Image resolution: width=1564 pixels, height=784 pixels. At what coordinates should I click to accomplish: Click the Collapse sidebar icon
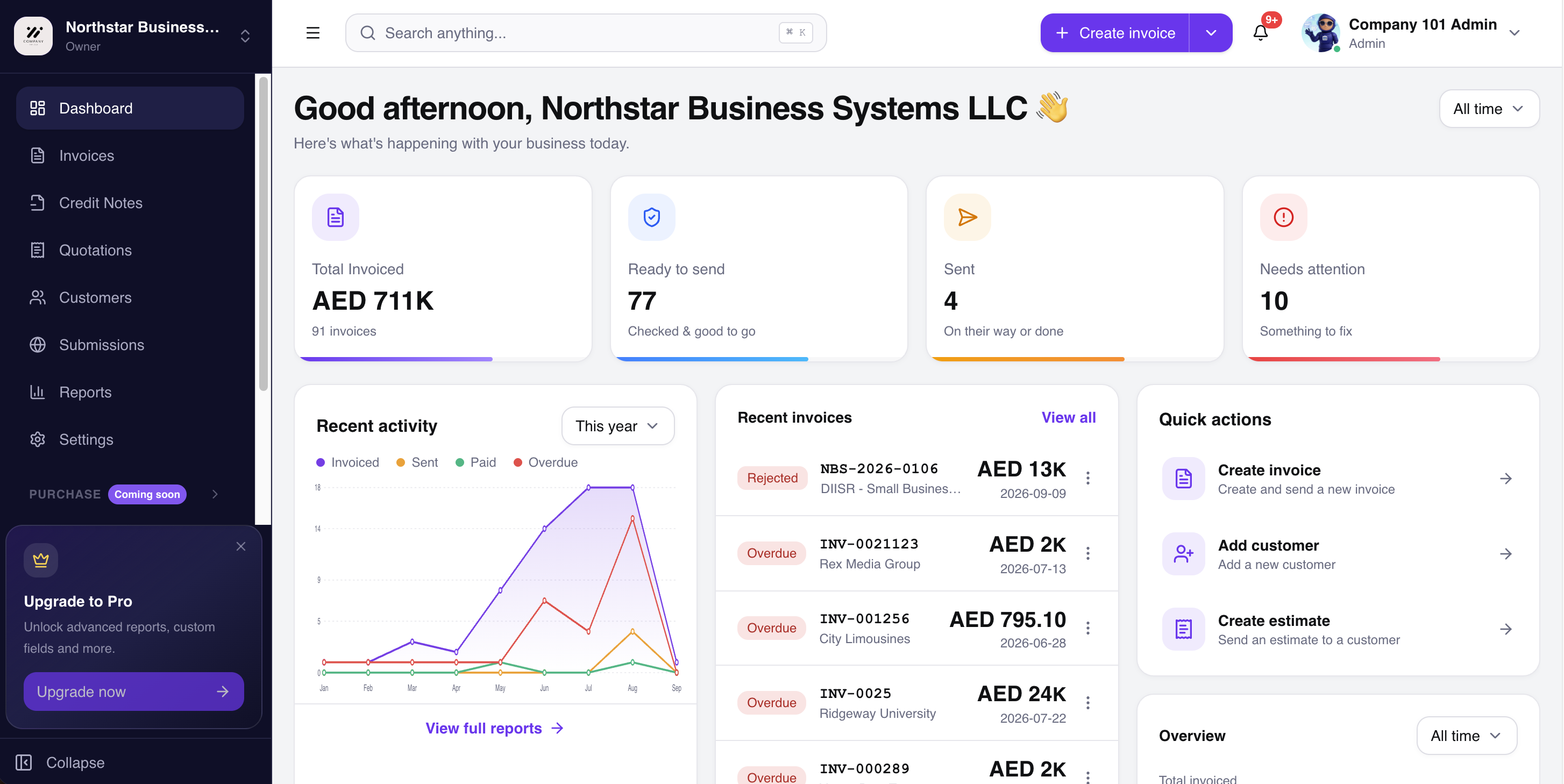[x=24, y=762]
